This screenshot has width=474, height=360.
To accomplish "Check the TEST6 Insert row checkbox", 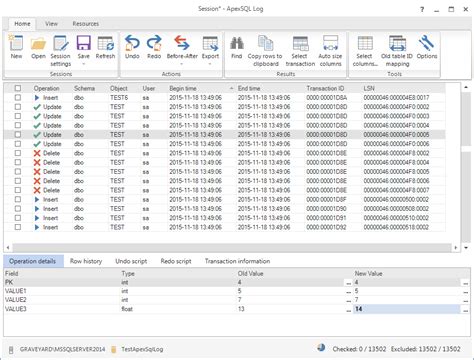I will [18, 98].
